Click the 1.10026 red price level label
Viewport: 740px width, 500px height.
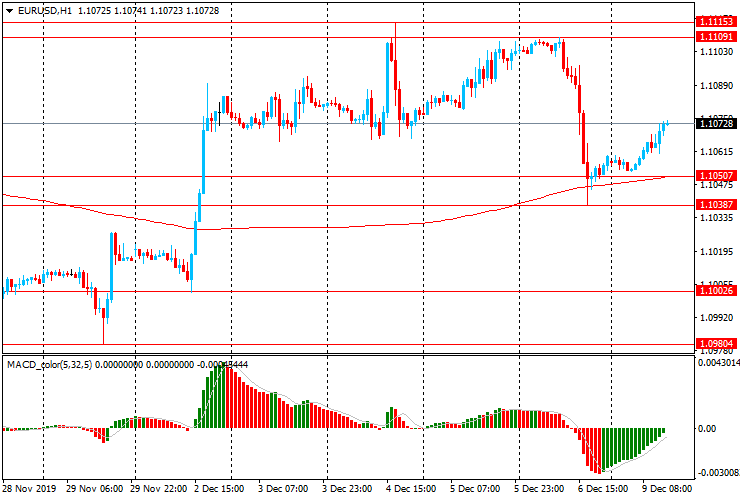pyautogui.click(x=716, y=291)
